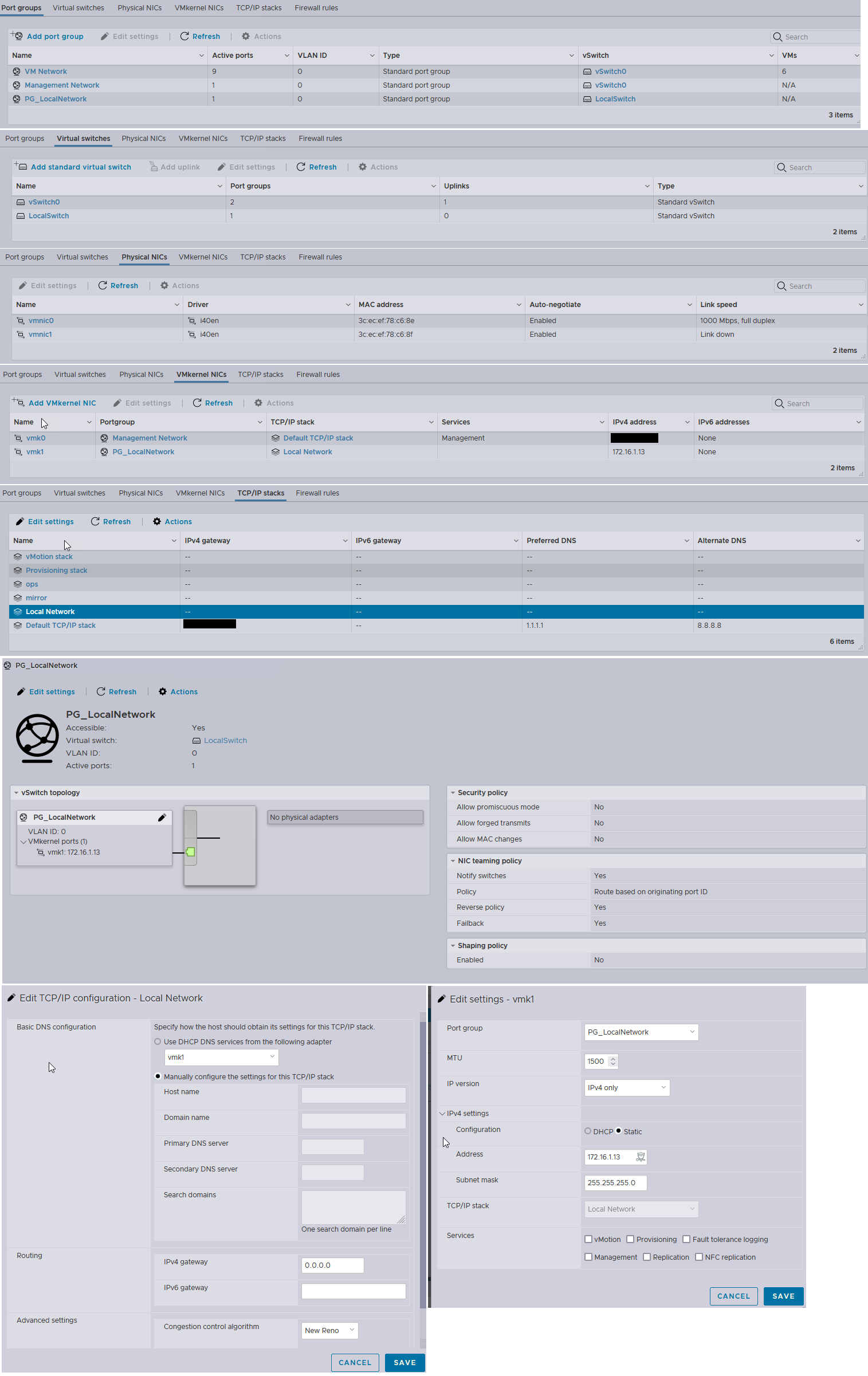Click the Host name input field
This screenshot has width=868, height=1376.
(x=354, y=1095)
